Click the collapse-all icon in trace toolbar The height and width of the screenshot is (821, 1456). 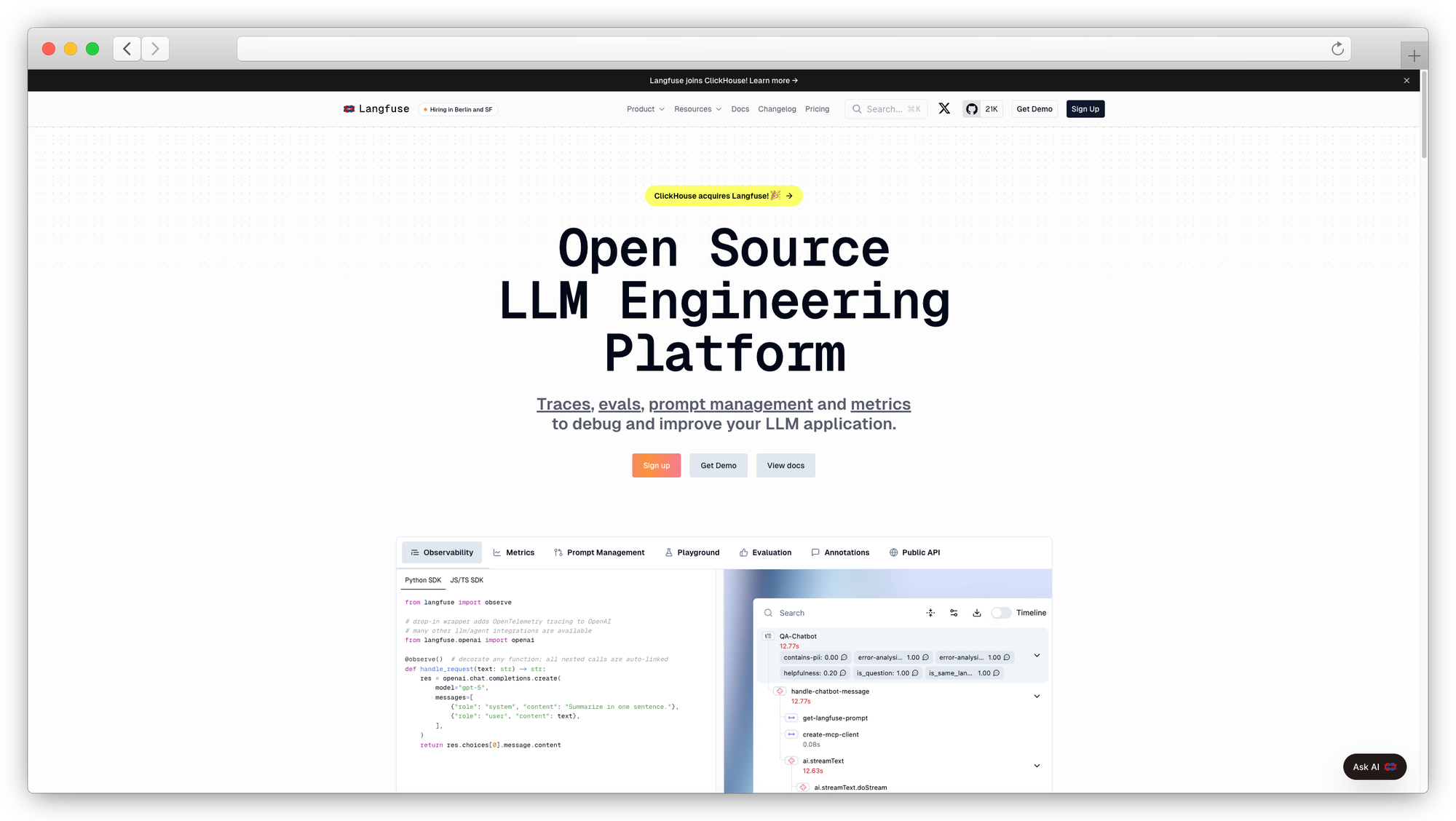click(930, 613)
